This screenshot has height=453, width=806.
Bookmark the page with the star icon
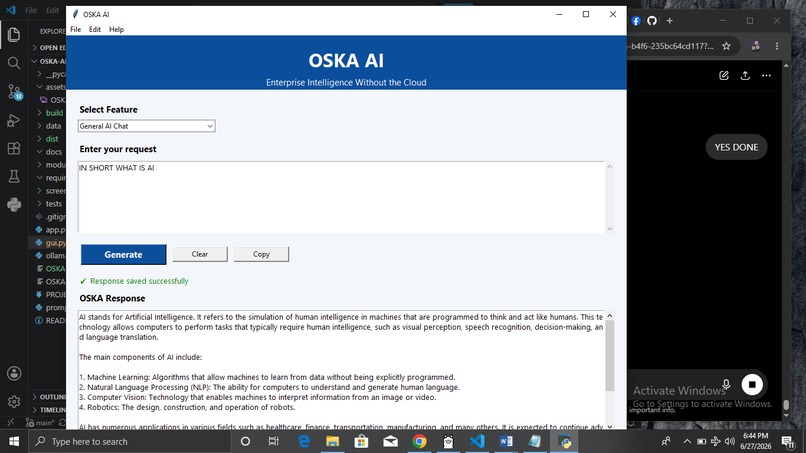click(x=726, y=46)
